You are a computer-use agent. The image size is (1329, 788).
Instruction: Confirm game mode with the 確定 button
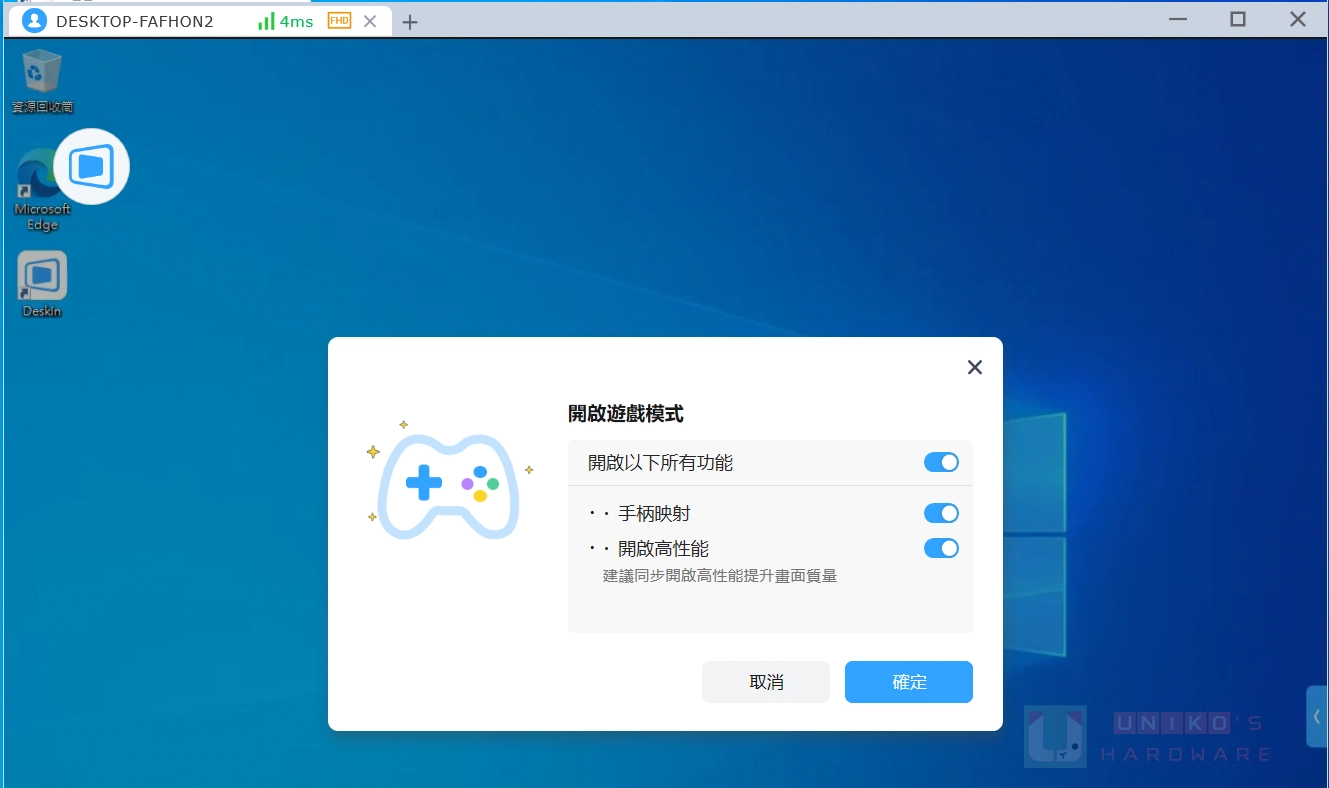(908, 681)
